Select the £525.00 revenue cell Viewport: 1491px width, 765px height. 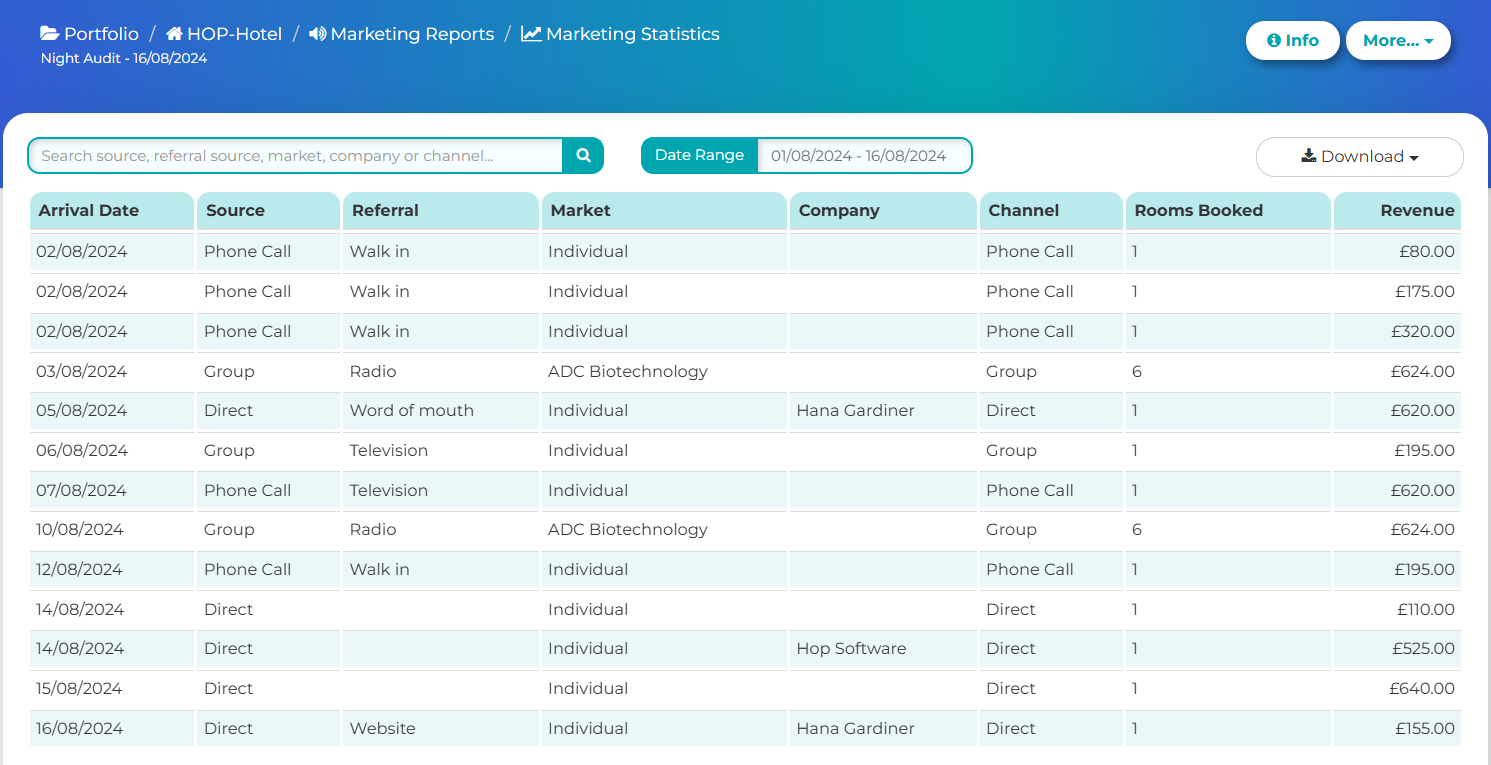pyautogui.click(x=1397, y=648)
